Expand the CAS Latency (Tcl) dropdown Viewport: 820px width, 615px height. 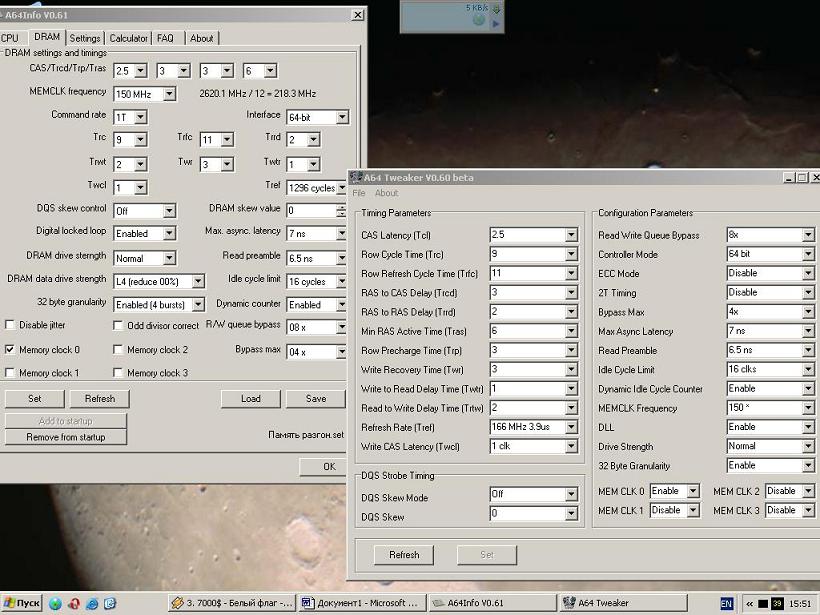(571, 235)
